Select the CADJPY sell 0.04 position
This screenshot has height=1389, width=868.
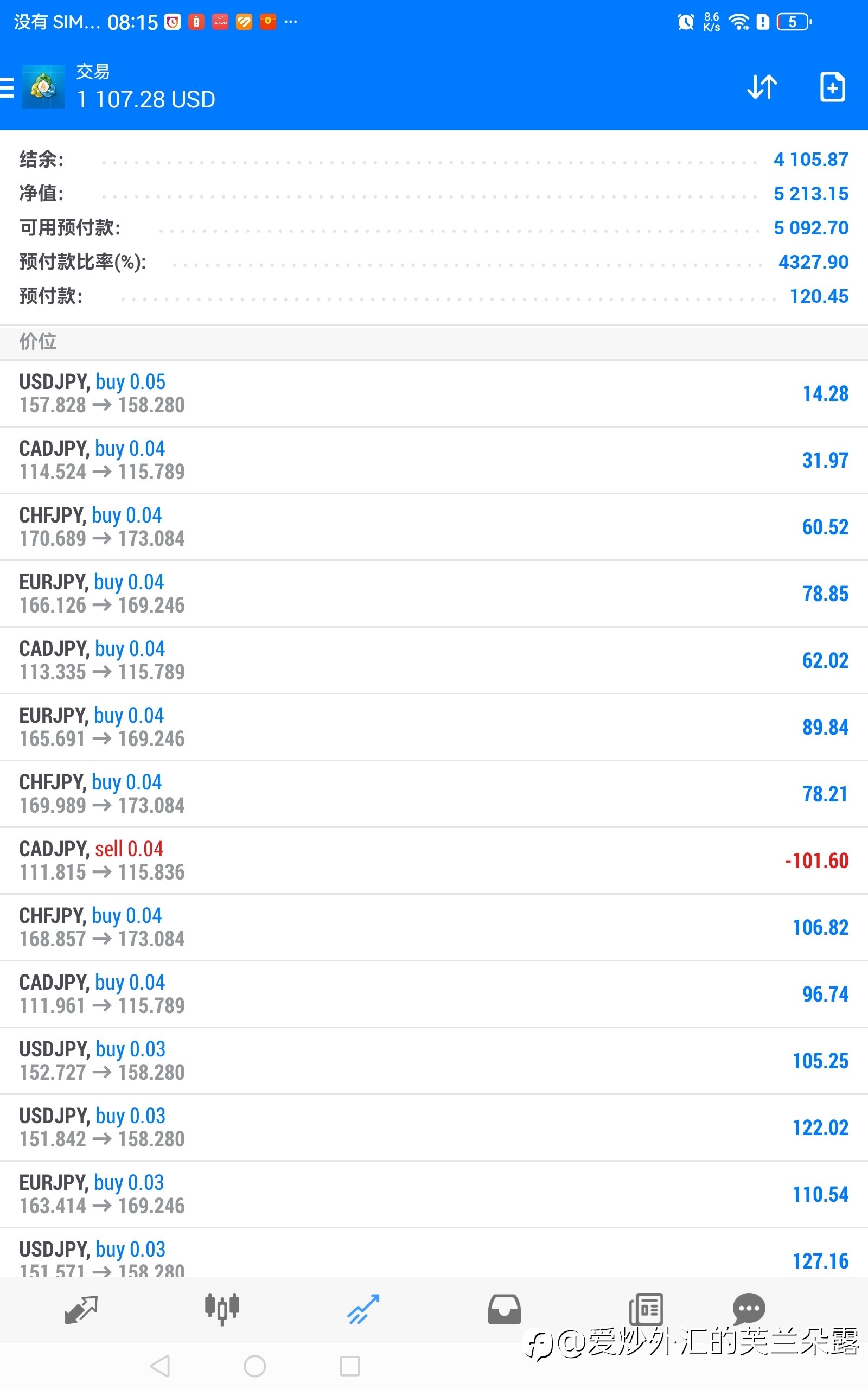coord(434,861)
